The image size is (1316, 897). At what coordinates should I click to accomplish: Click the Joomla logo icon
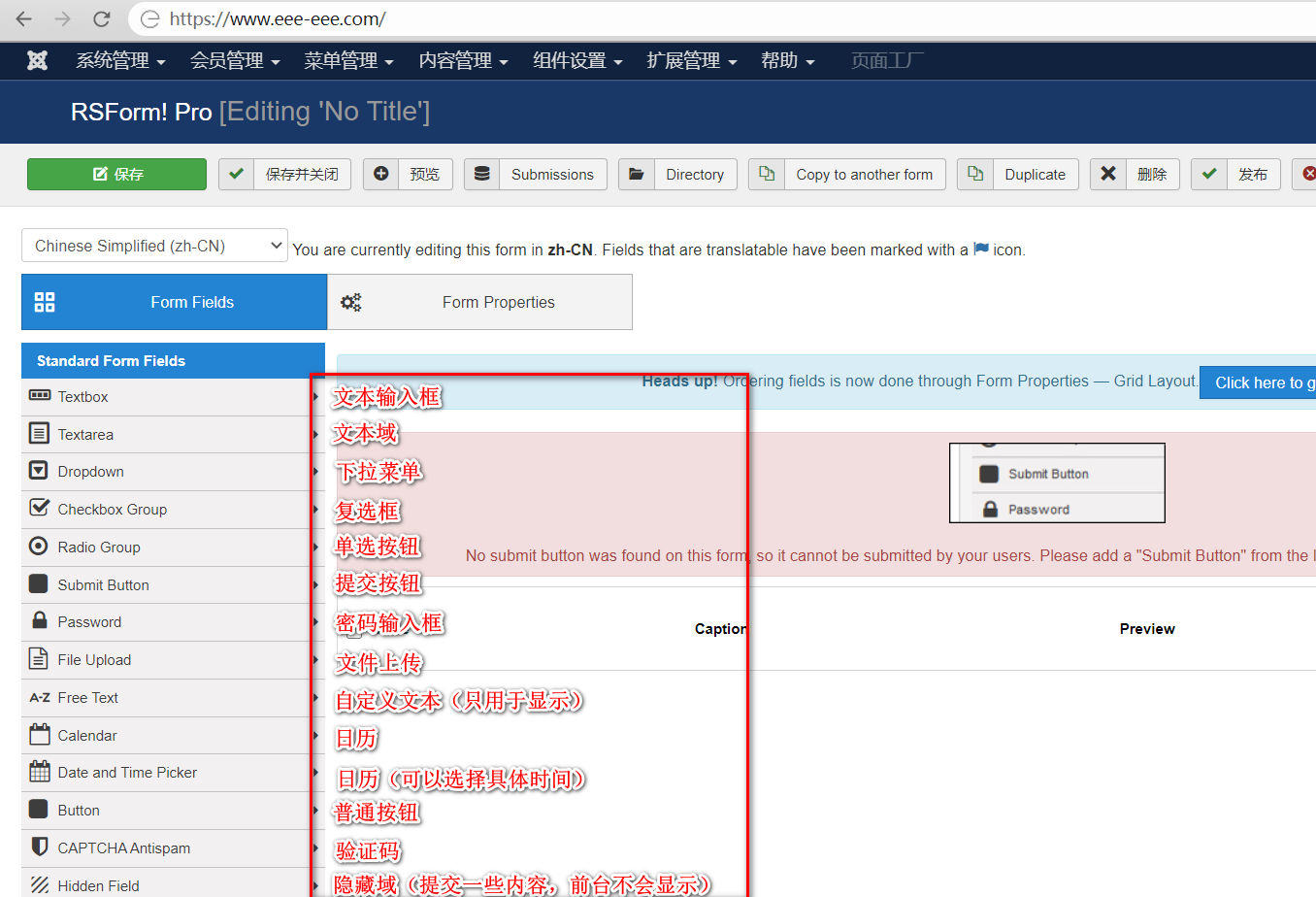coord(38,60)
